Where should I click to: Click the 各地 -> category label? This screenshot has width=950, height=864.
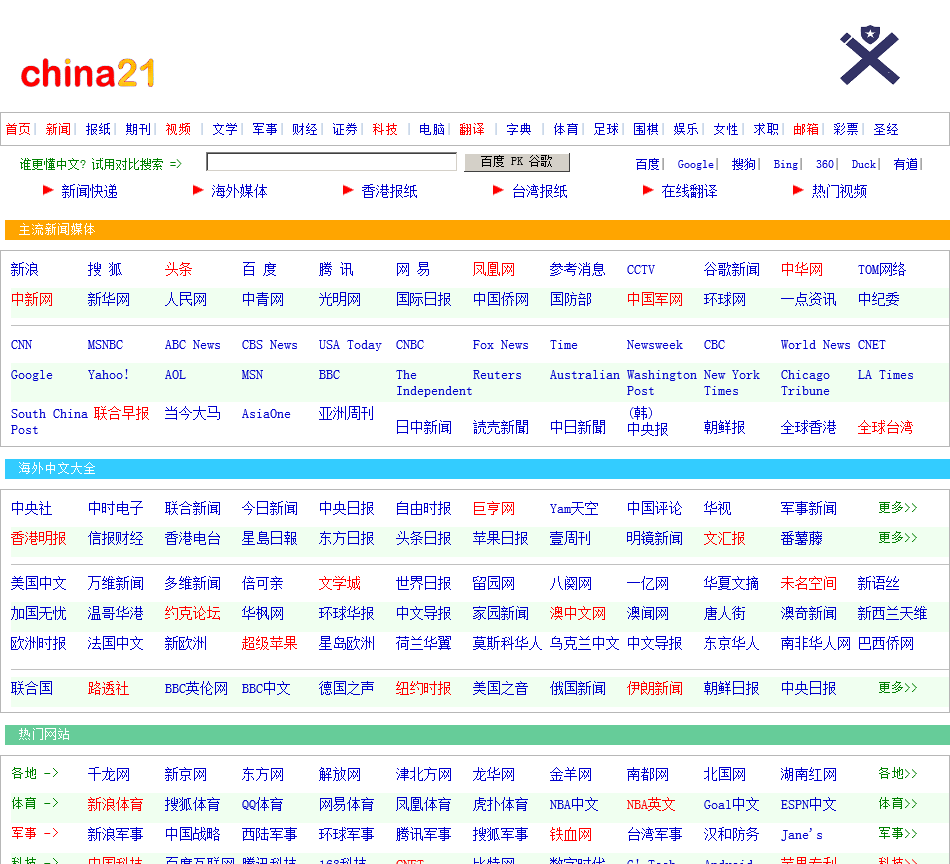tap(35, 774)
